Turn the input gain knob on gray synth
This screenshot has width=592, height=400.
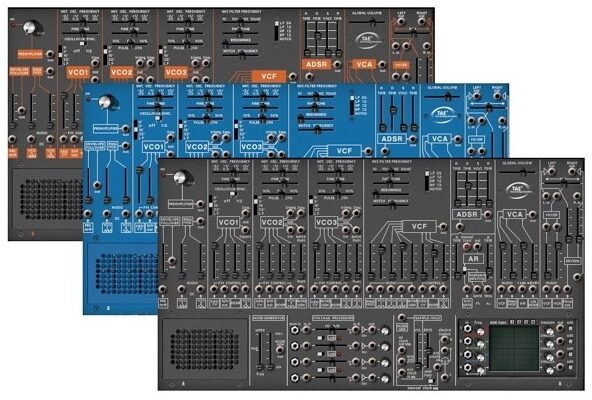(180, 178)
